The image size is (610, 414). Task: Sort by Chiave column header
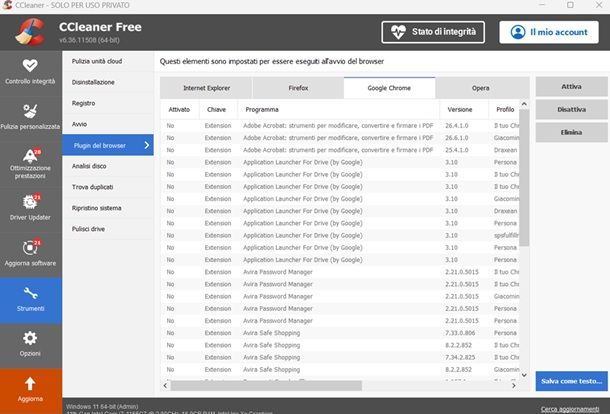(x=217, y=109)
